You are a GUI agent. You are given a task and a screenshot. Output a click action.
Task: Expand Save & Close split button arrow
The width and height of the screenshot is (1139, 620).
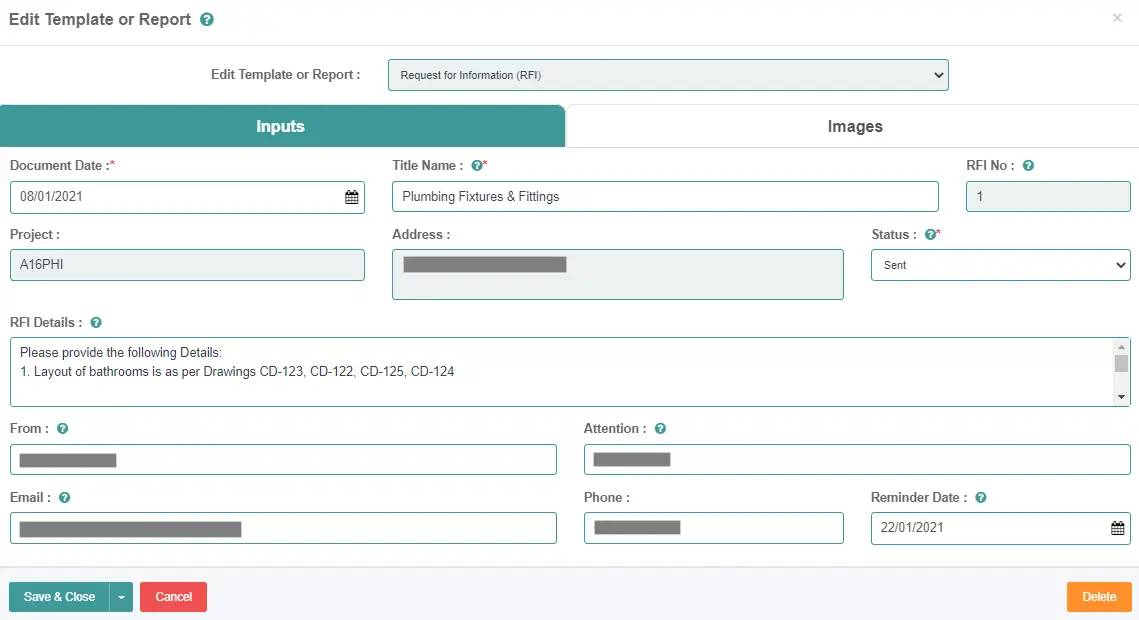121,597
